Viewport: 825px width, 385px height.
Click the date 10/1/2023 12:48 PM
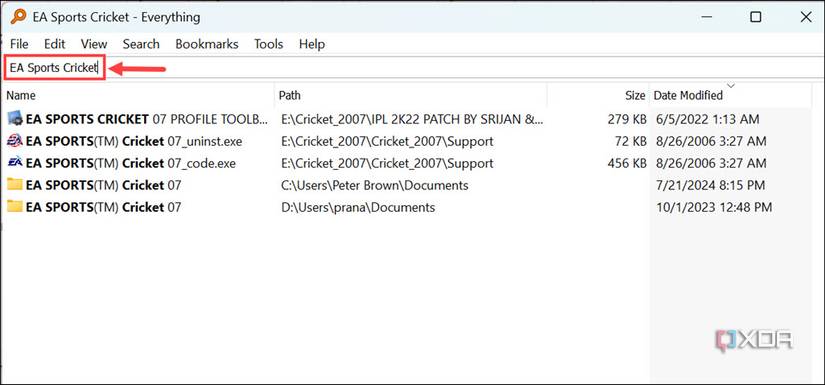(x=714, y=208)
